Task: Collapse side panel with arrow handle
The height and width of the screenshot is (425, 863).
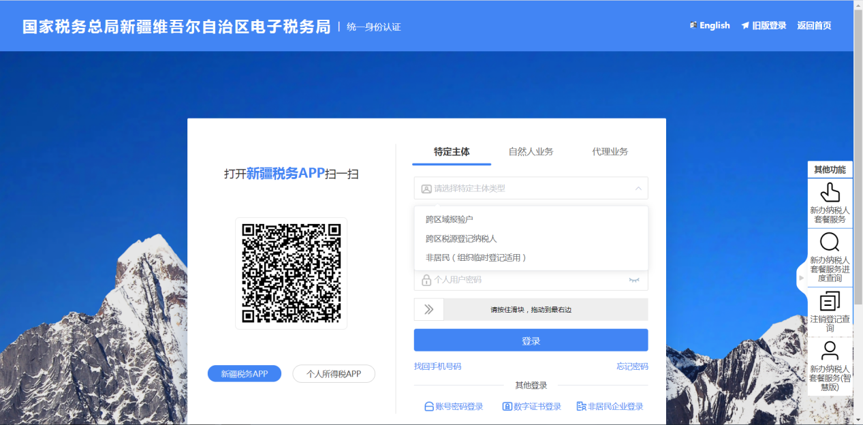Action: click(802, 278)
